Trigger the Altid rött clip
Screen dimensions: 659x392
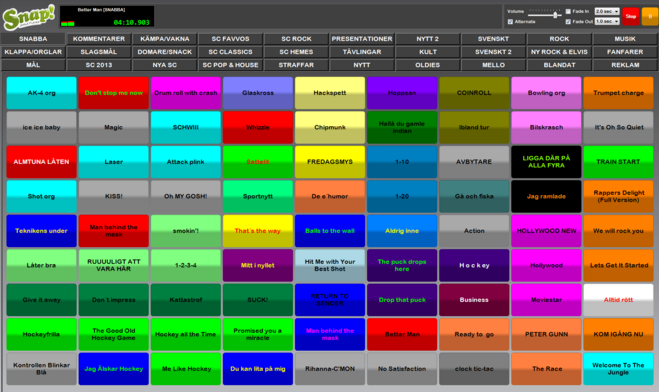coord(618,300)
